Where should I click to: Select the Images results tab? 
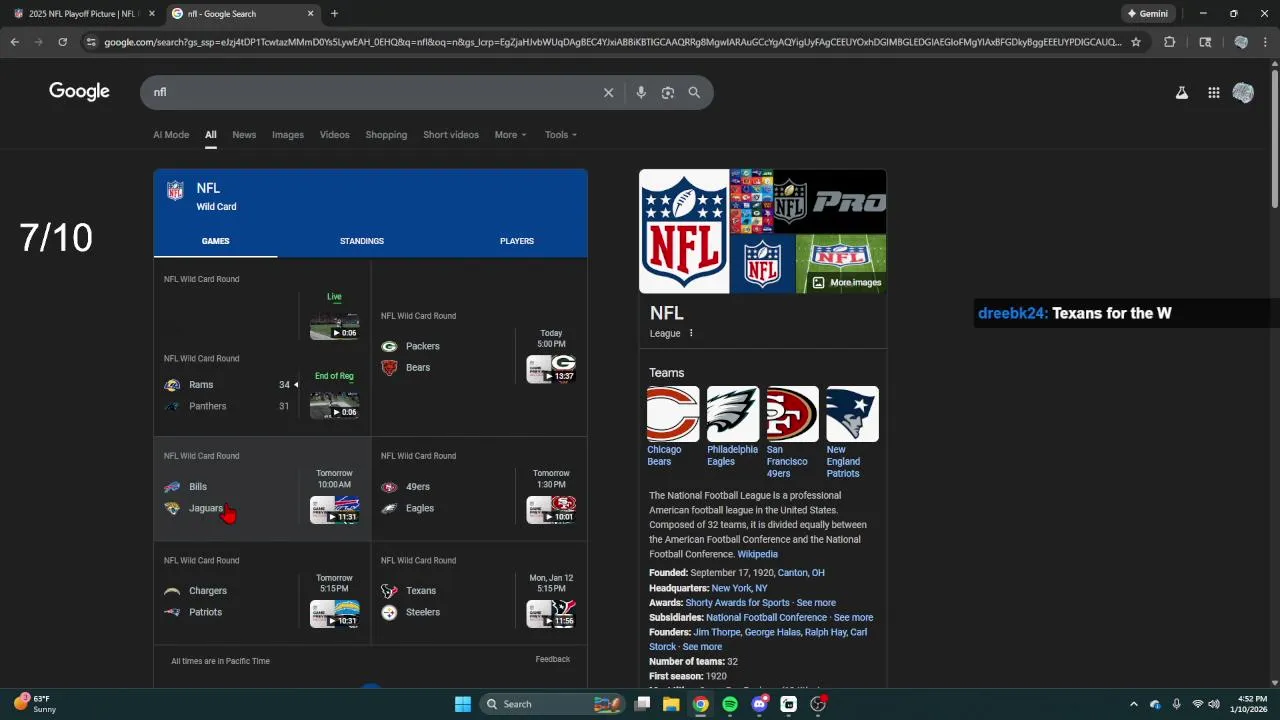coord(288,135)
